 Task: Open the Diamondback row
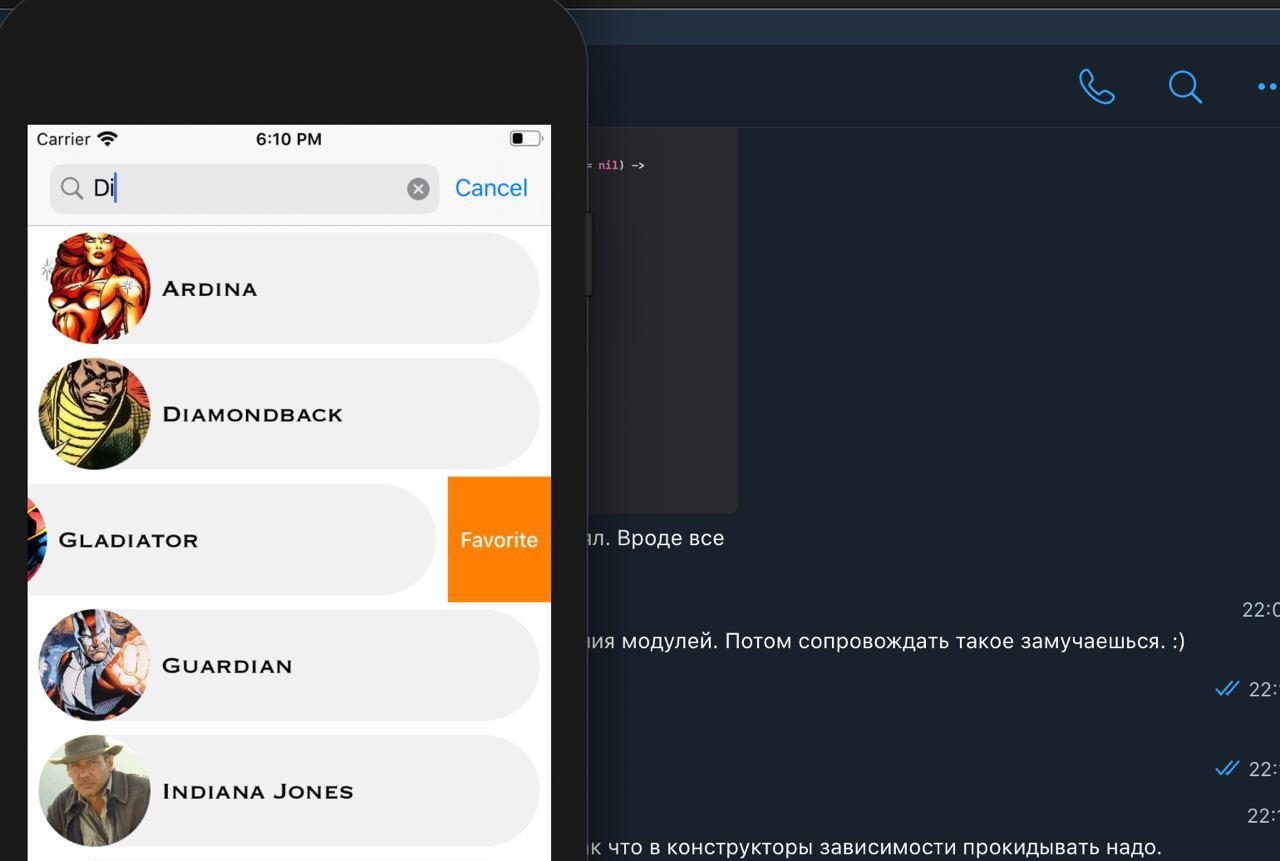(289, 414)
